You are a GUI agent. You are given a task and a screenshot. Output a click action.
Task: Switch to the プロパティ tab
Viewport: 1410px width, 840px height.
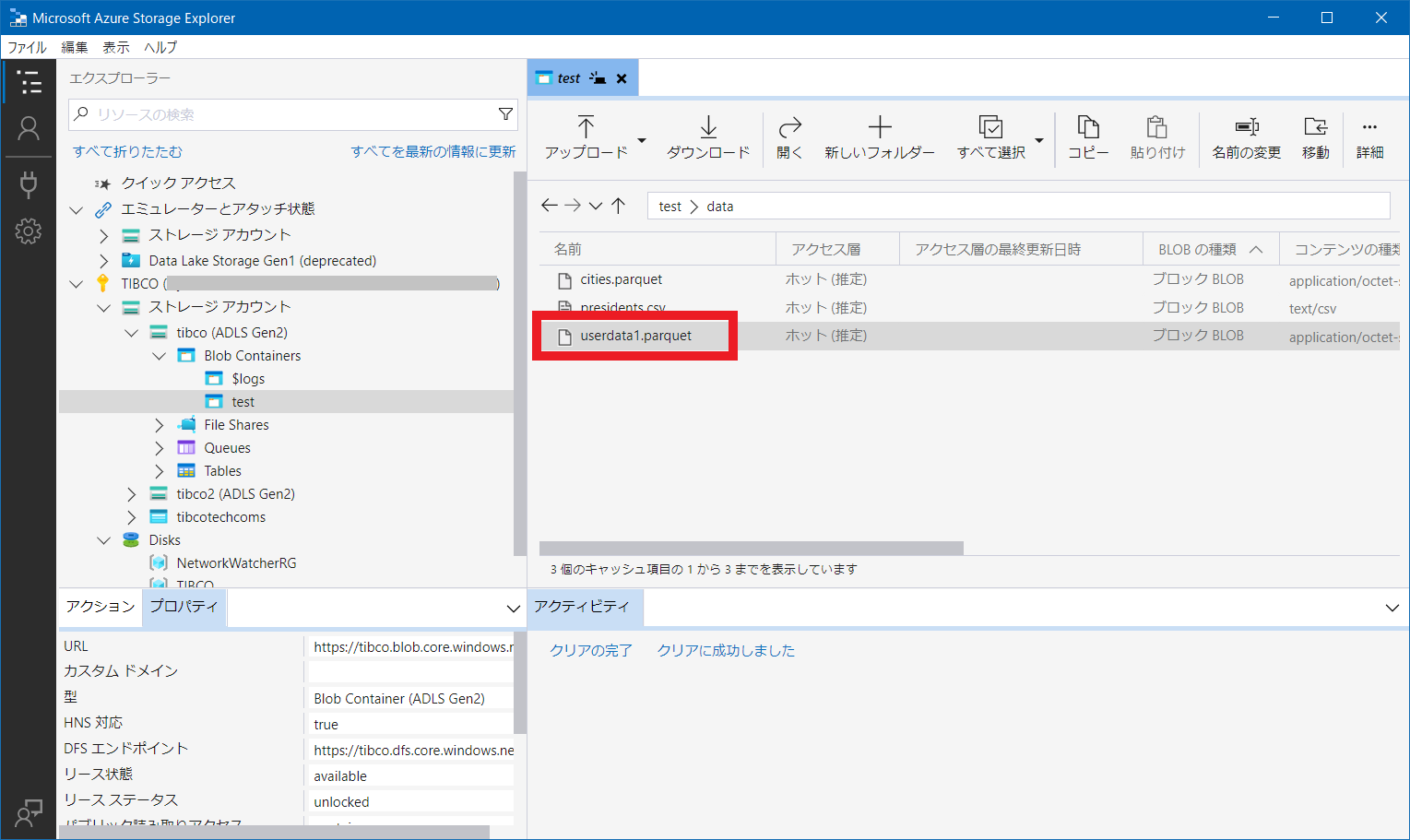coord(184,607)
